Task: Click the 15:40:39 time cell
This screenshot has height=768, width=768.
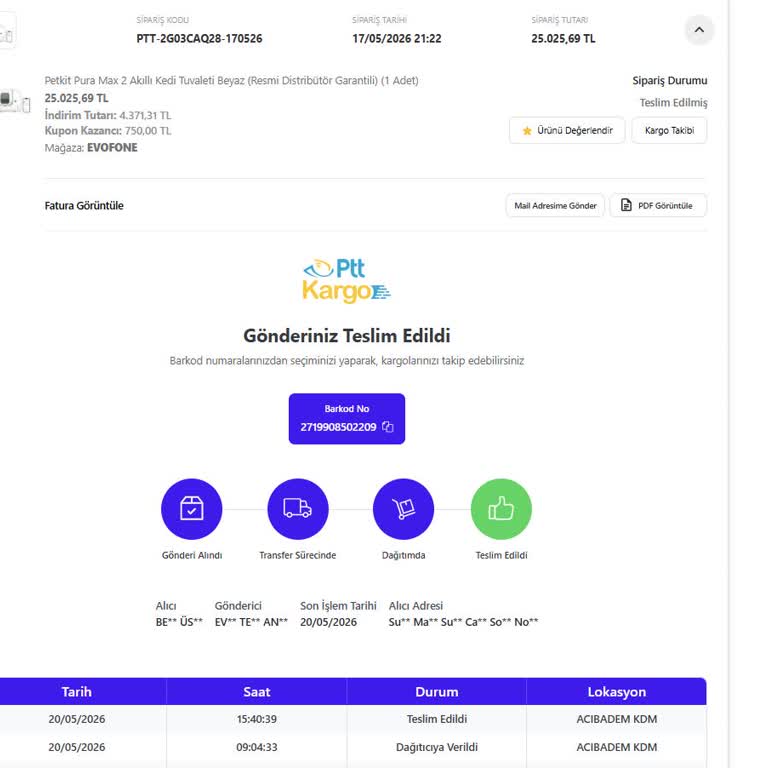Action: click(x=257, y=719)
